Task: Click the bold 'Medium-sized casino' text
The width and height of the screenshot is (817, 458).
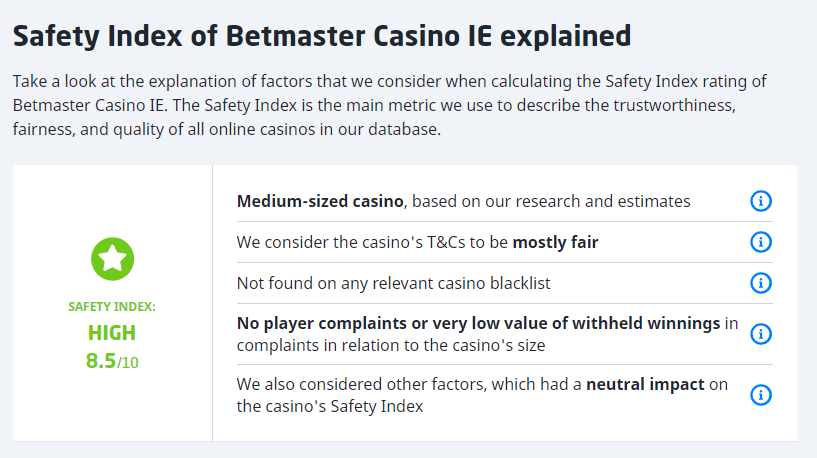Action: point(320,201)
